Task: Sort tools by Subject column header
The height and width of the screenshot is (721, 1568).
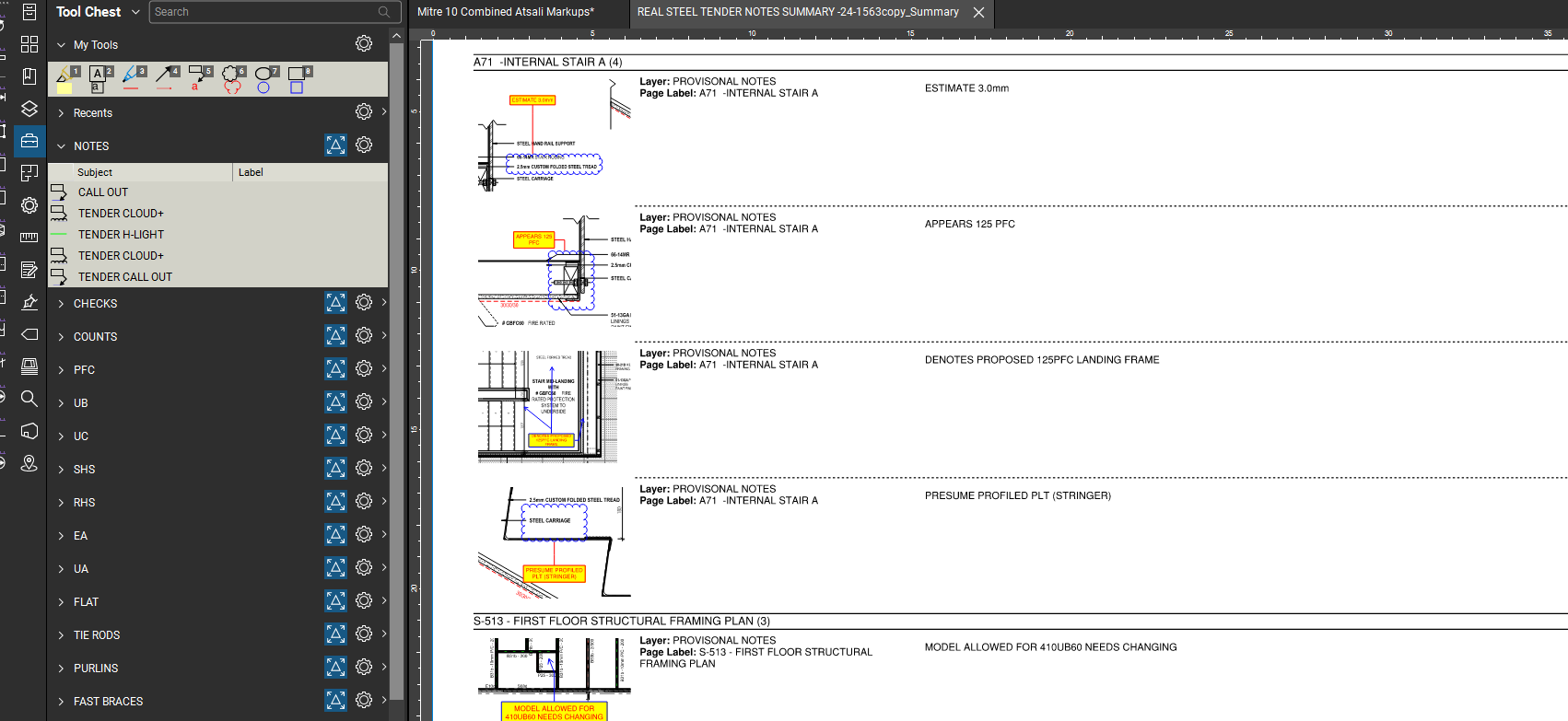Action: 140,172
